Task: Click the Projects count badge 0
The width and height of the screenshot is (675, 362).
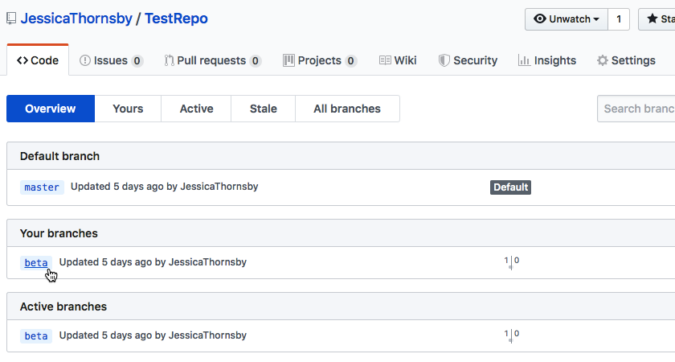Action: tap(351, 61)
